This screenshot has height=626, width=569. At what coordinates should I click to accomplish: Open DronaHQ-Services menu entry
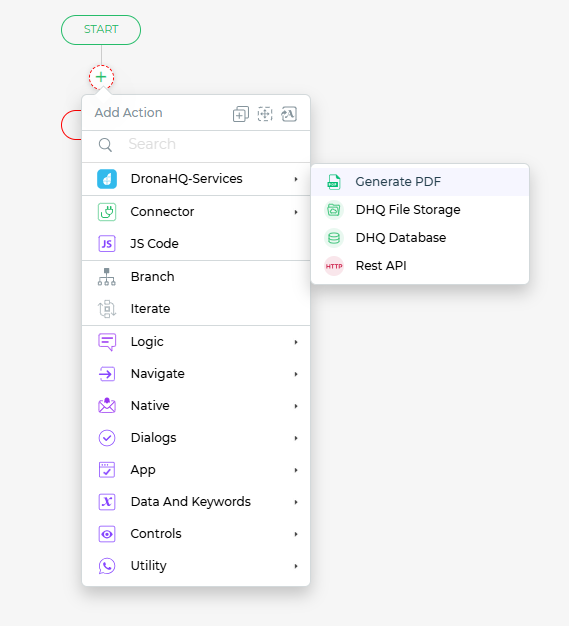coord(196,179)
